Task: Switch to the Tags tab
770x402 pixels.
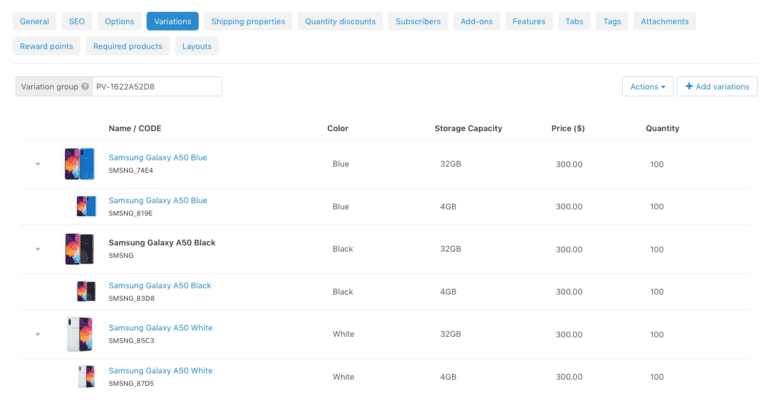Action: [x=612, y=21]
